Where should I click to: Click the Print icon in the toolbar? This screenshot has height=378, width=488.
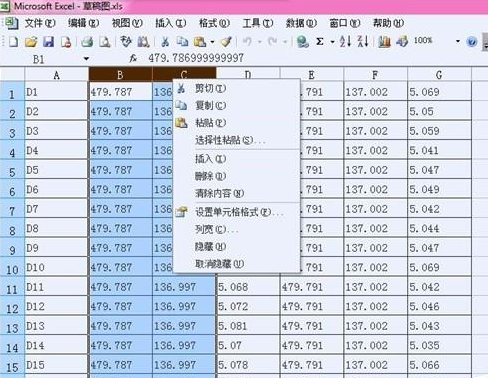pos(87,42)
